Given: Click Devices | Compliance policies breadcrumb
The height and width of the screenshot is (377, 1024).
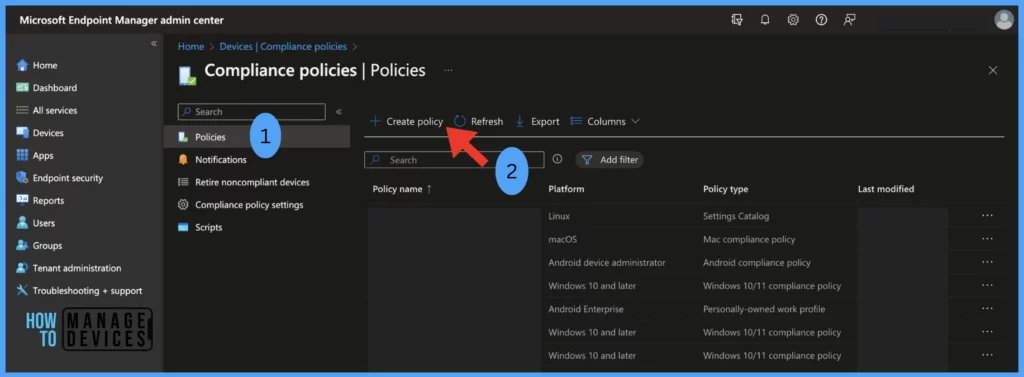Looking at the screenshot, I should click(283, 46).
